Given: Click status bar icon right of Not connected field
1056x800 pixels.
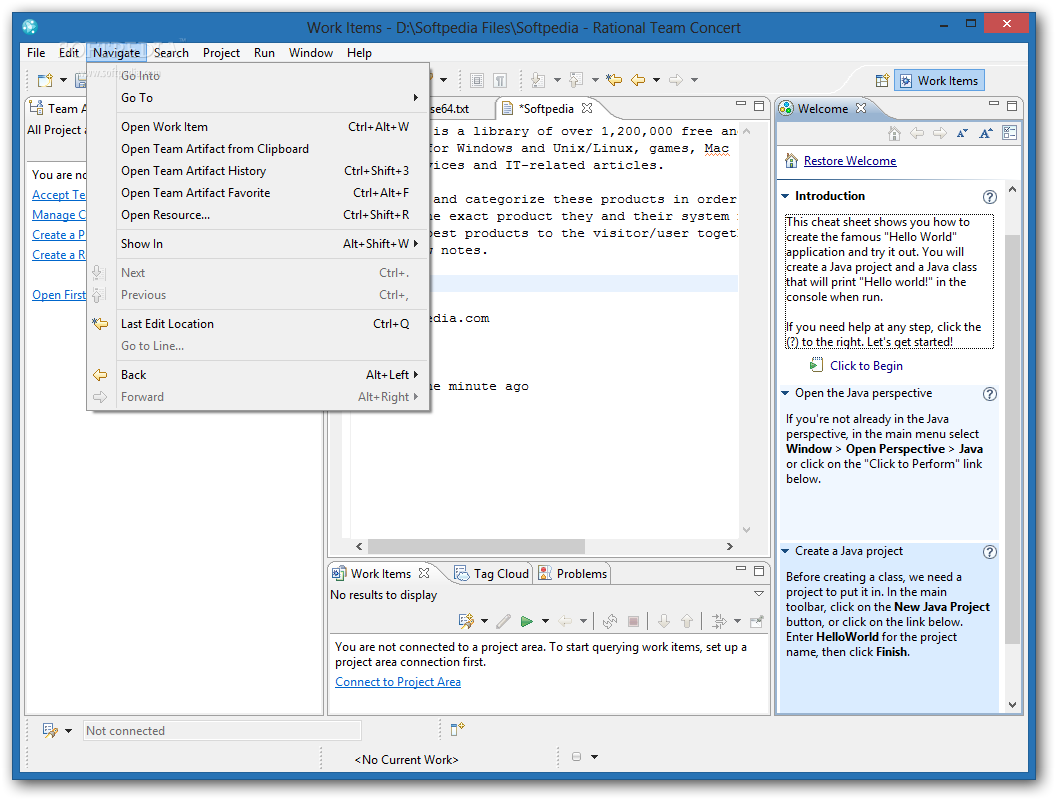Looking at the screenshot, I should pos(457,729).
